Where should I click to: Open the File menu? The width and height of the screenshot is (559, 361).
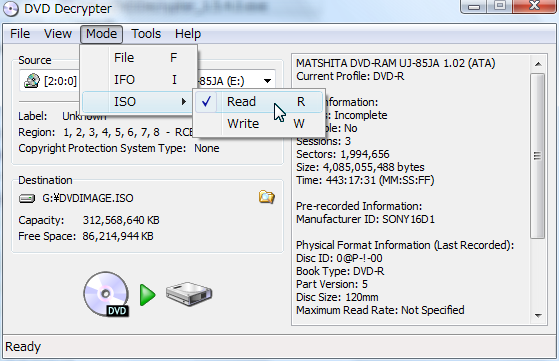20,34
